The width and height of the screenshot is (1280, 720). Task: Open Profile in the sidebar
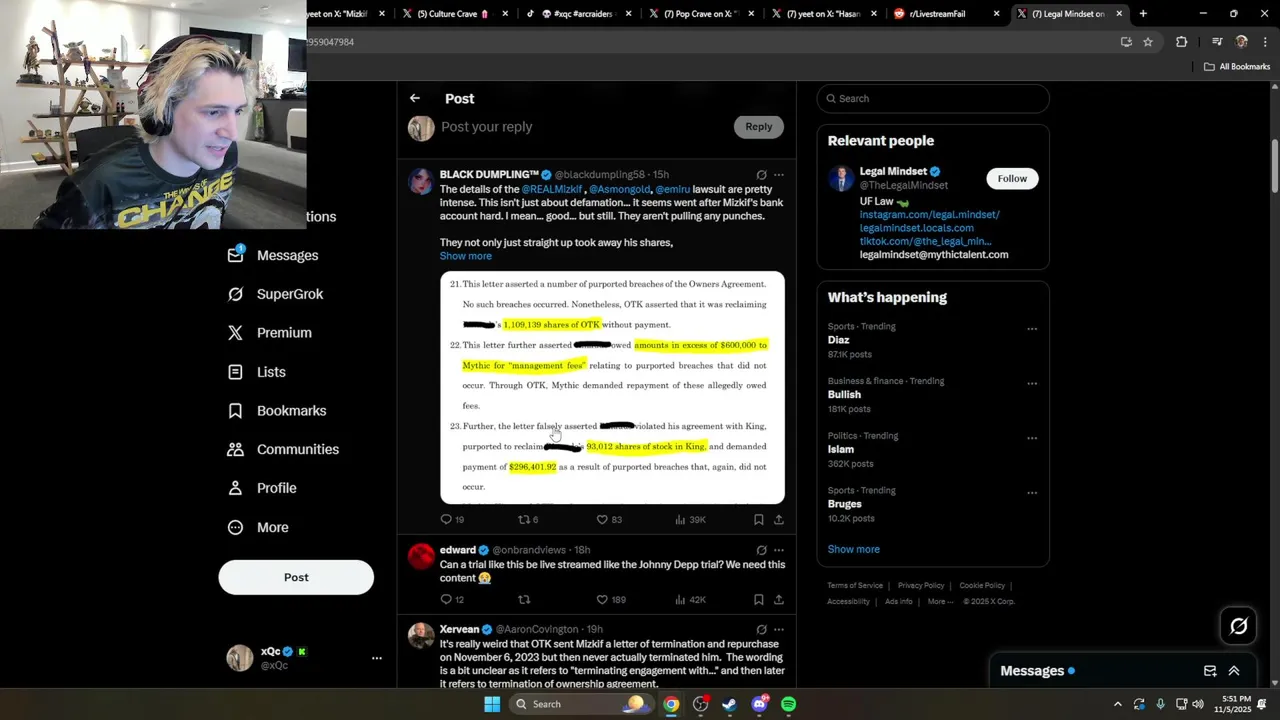pyautogui.click(x=262, y=488)
